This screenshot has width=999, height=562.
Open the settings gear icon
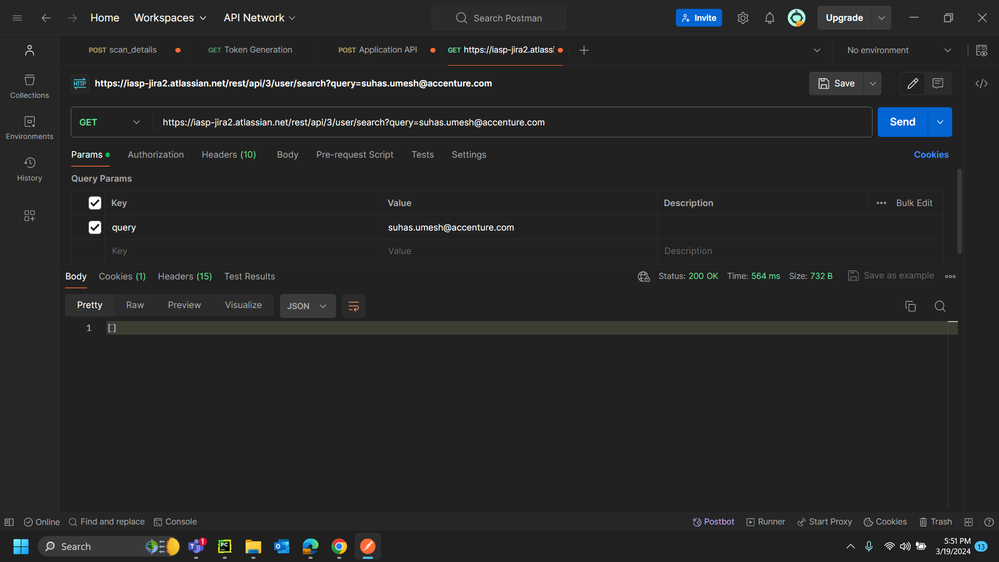click(x=743, y=18)
